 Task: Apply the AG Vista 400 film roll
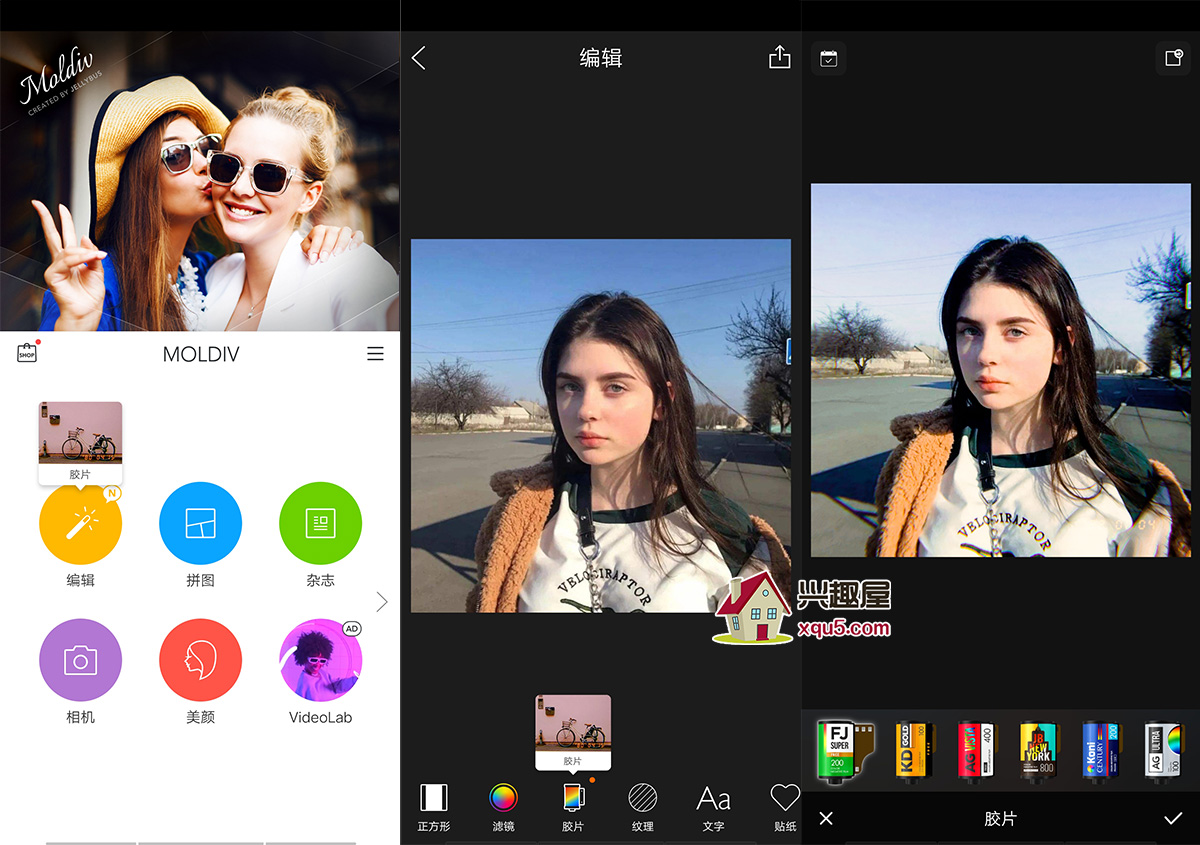pyautogui.click(x=976, y=750)
